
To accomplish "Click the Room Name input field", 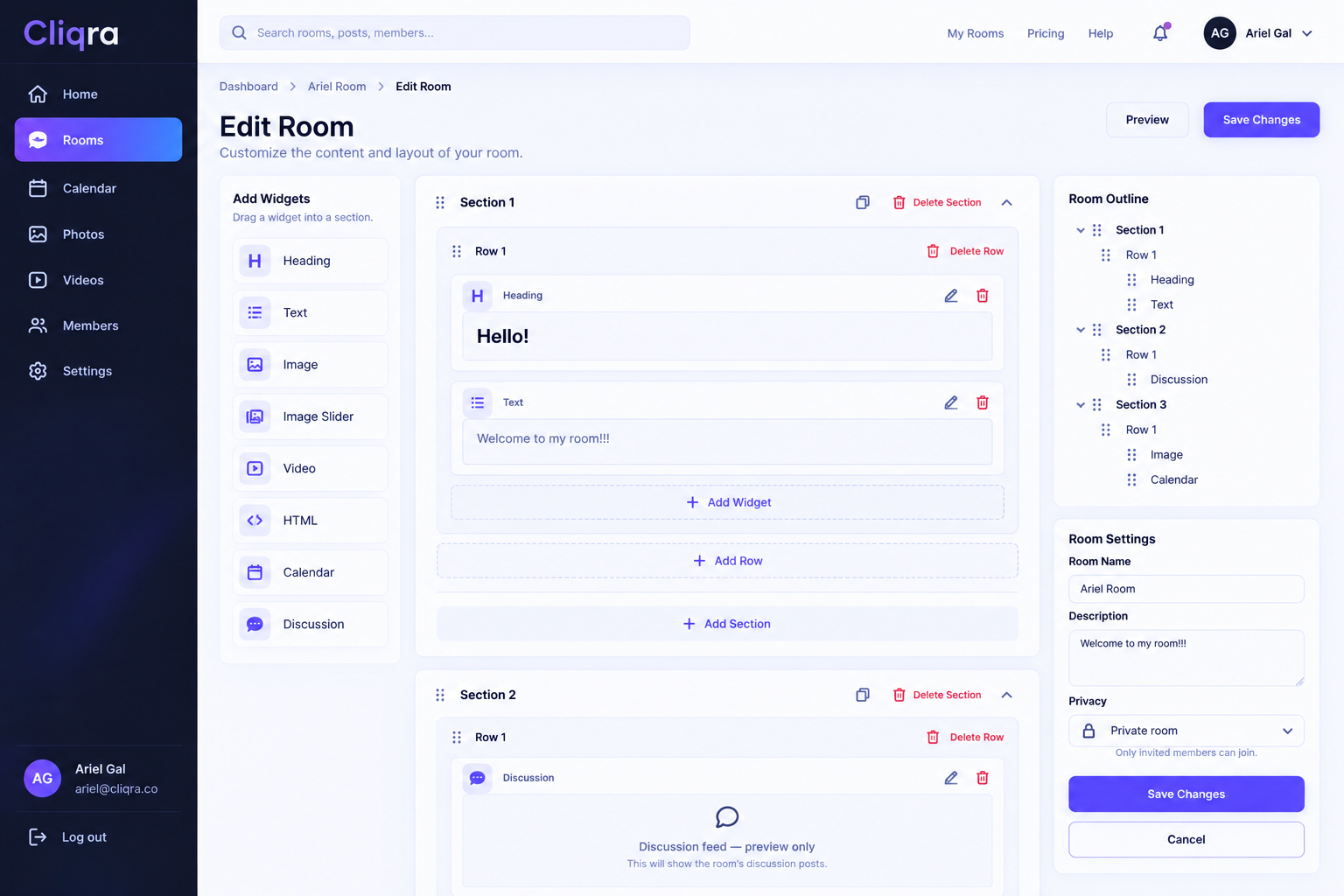I will click(1186, 589).
